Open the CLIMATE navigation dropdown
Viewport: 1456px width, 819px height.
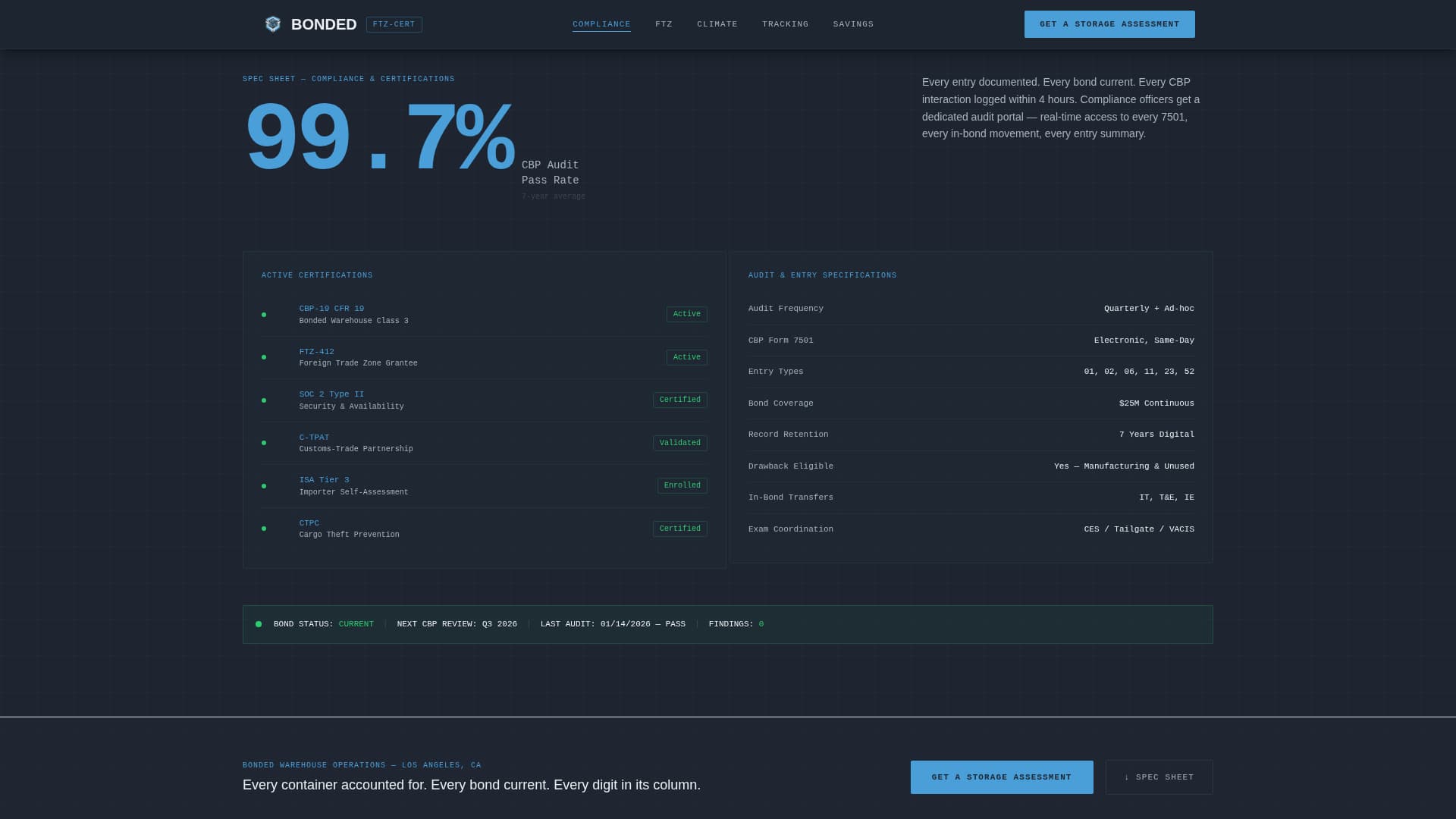click(x=716, y=24)
